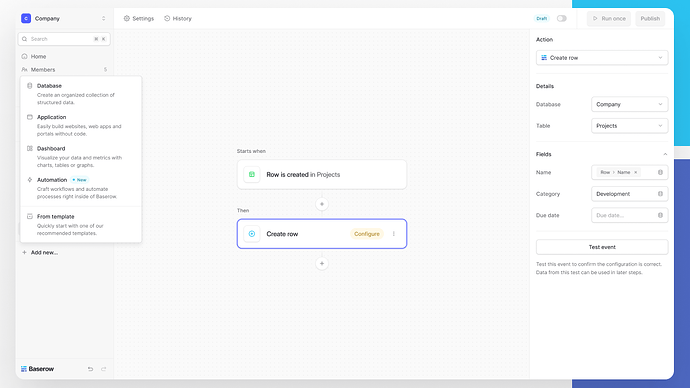This screenshot has width=690, height=388.
Task: Click the Run once button
Action: point(609,18)
